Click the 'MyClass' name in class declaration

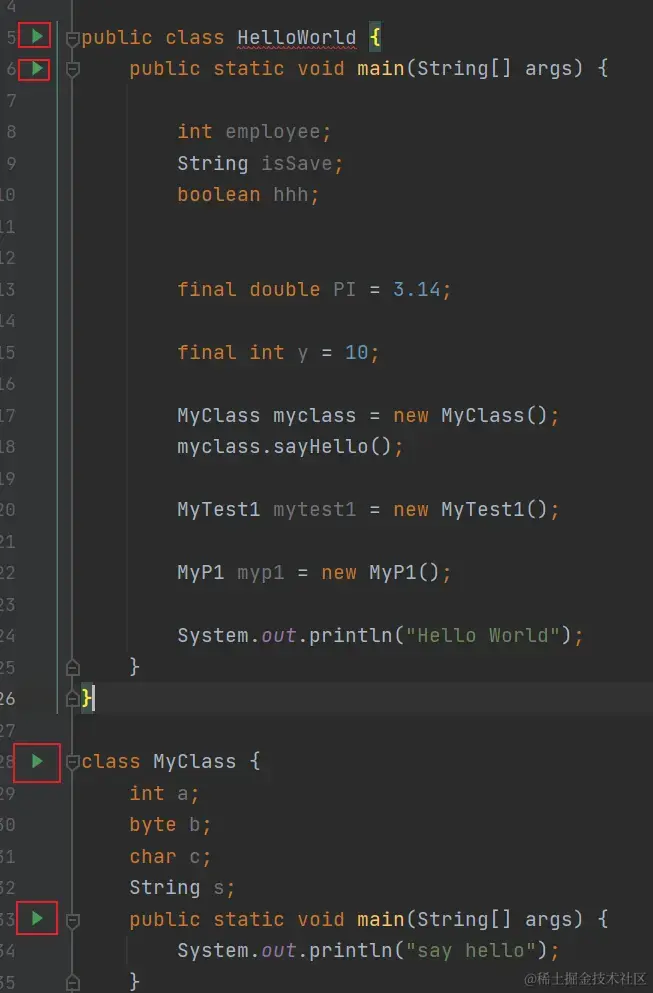(x=194, y=761)
